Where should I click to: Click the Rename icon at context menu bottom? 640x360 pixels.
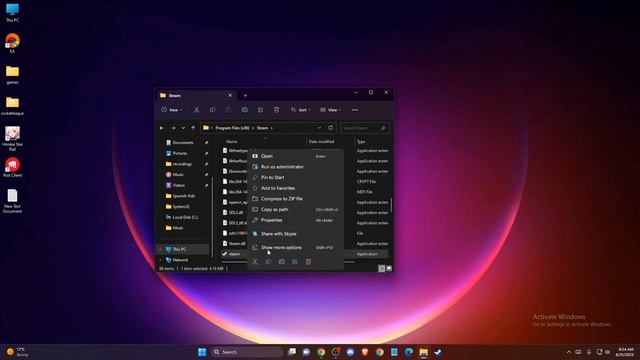pyautogui.click(x=282, y=262)
